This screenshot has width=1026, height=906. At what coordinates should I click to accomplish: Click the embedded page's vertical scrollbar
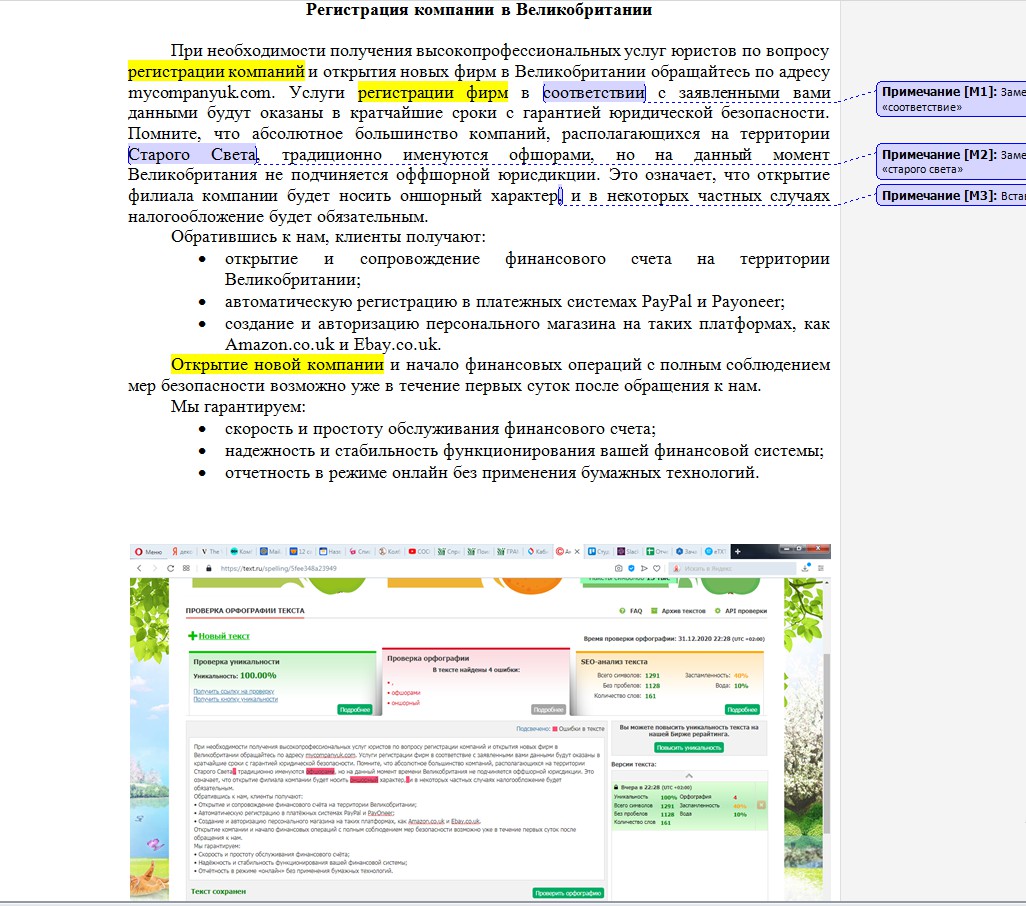tap(827, 739)
